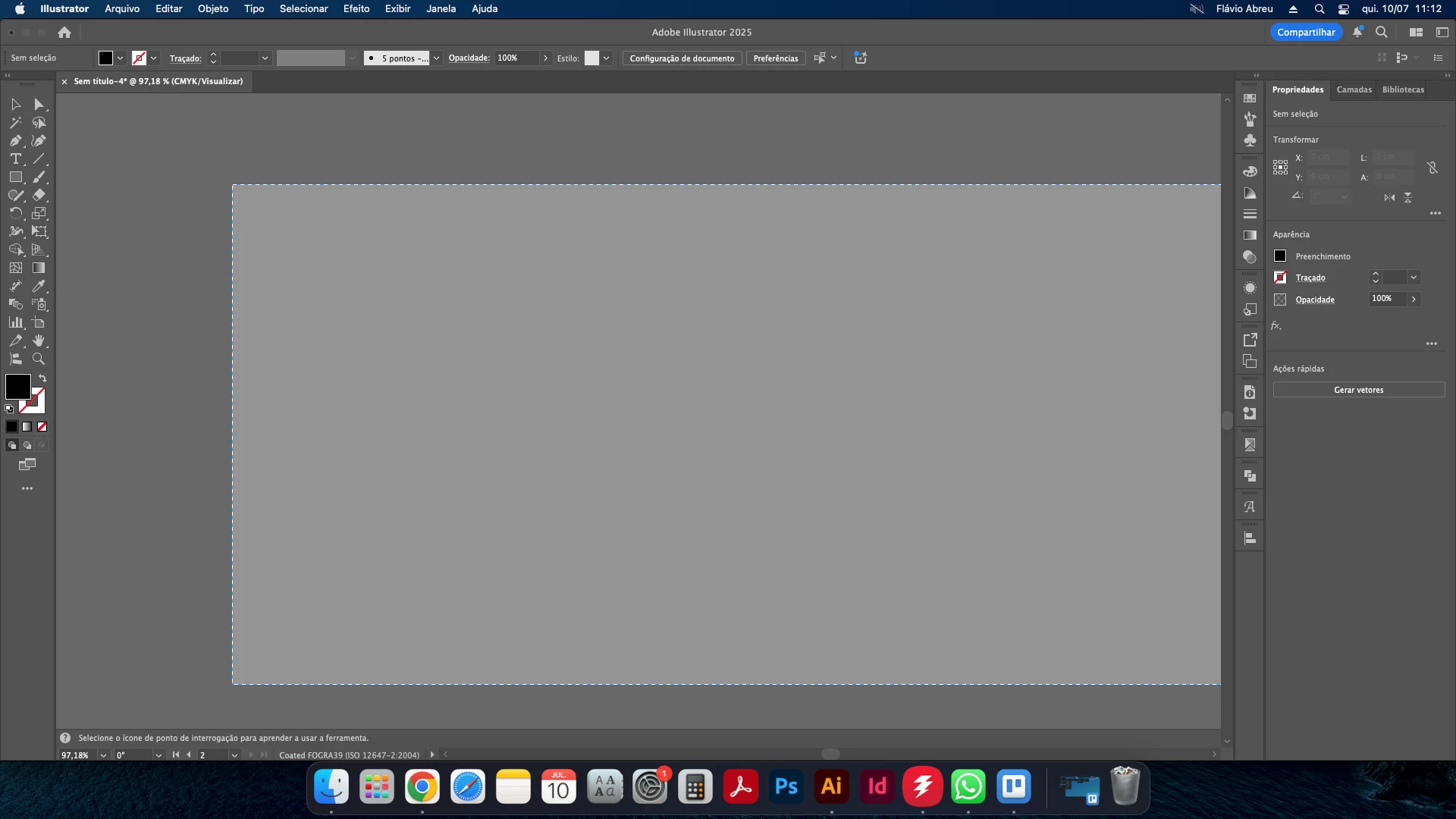Switch to the Camadas tab
The height and width of the screenshot is (819, 1456).
1354,89
